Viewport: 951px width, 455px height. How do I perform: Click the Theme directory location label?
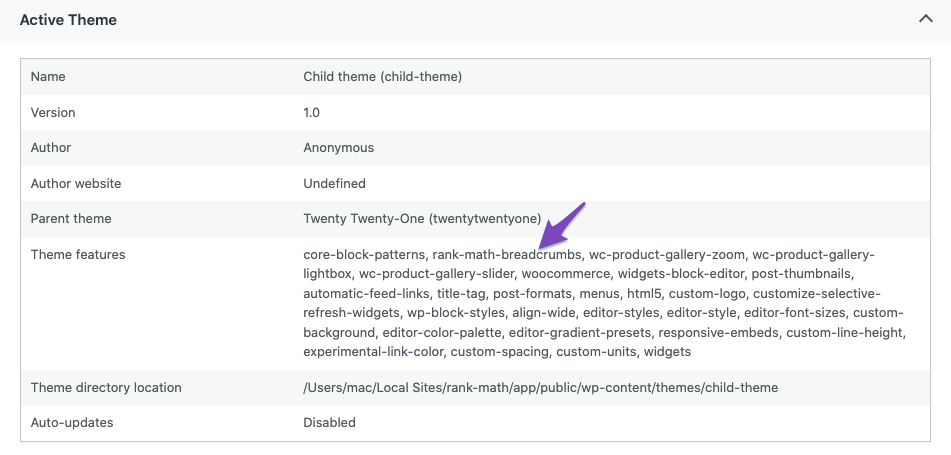click(x=106, y=387)
